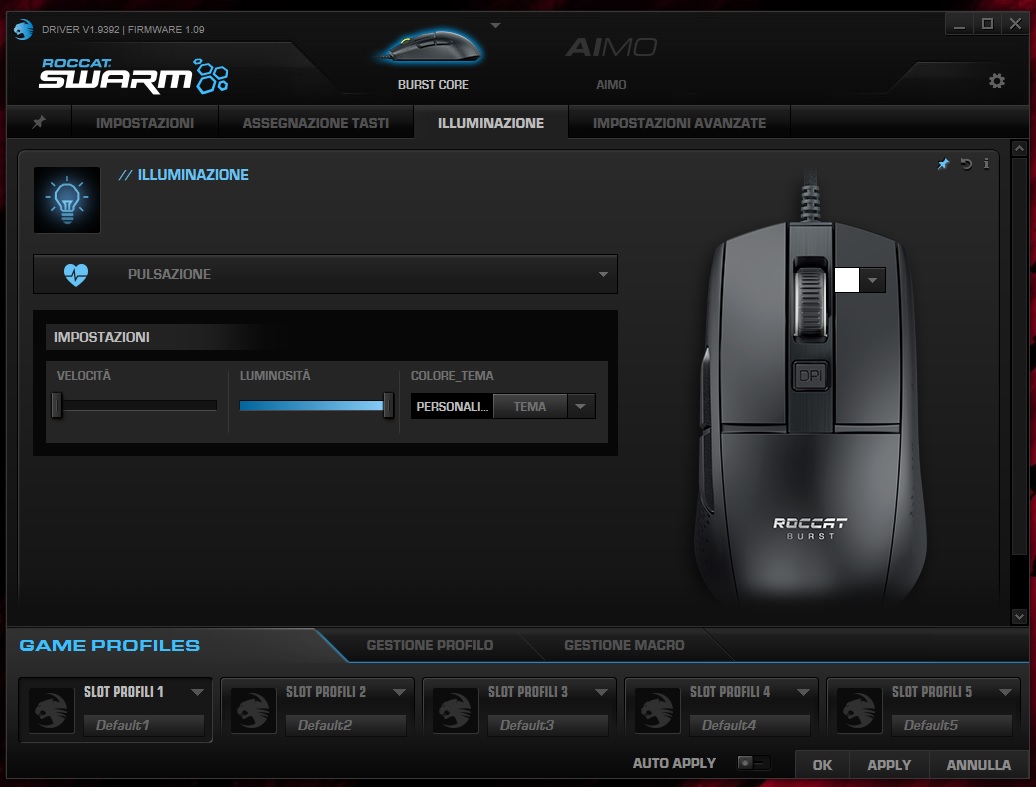Click the Slot Profili 1 Roccat icon

click(x=51, y=710)
